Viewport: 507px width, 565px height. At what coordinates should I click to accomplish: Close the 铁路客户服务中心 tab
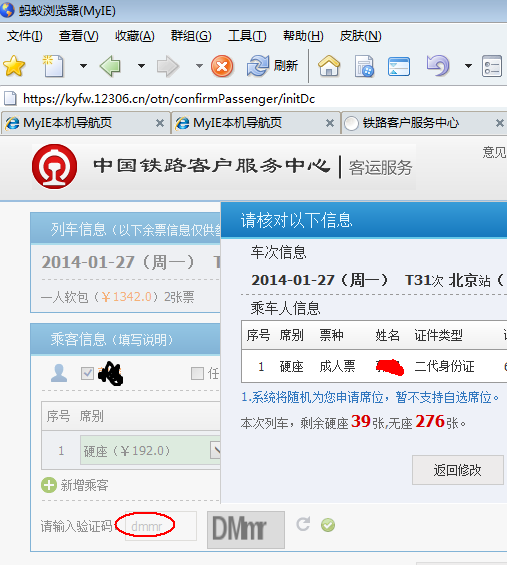point(500,124)
